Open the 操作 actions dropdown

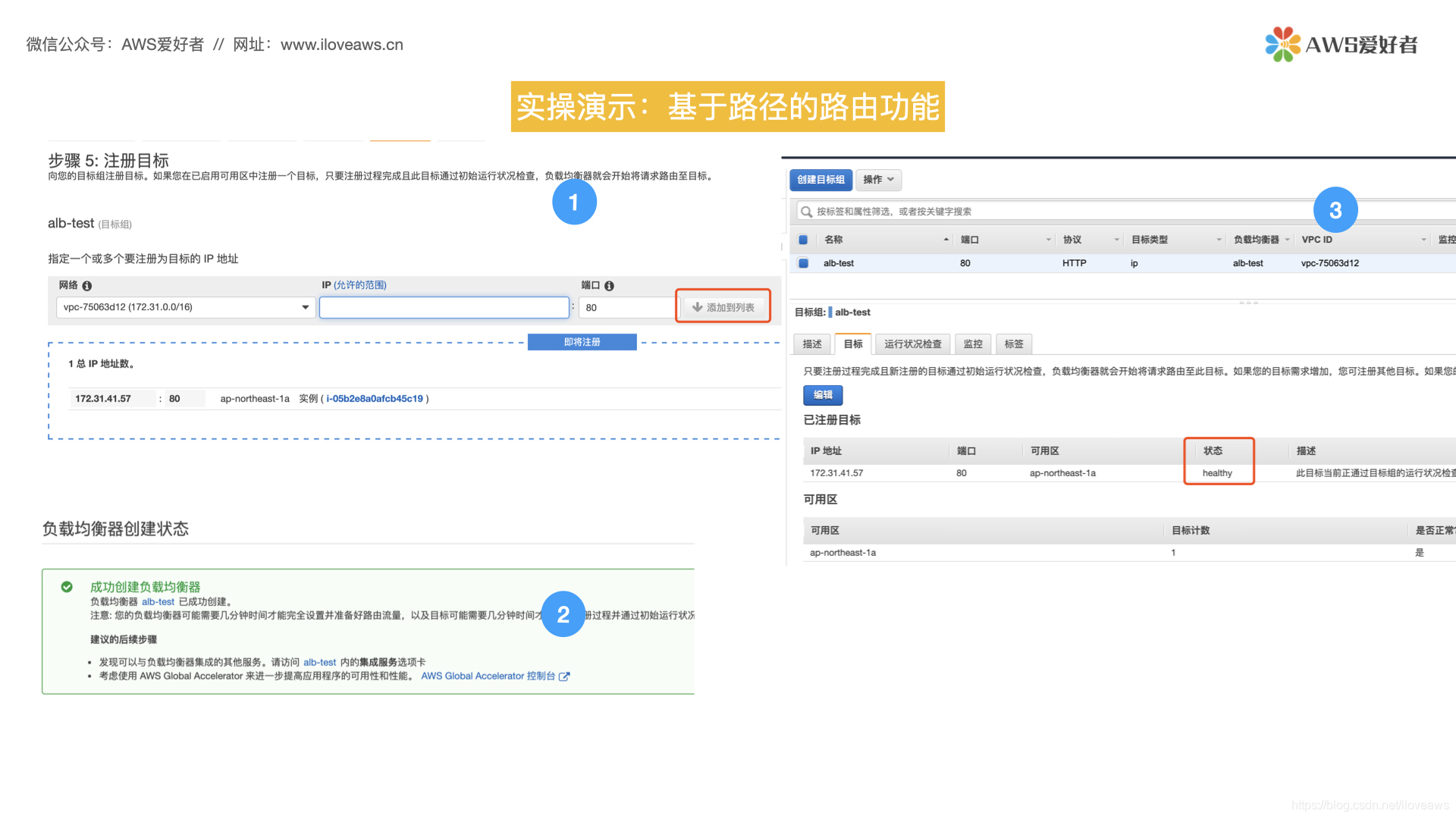point(878,180)
